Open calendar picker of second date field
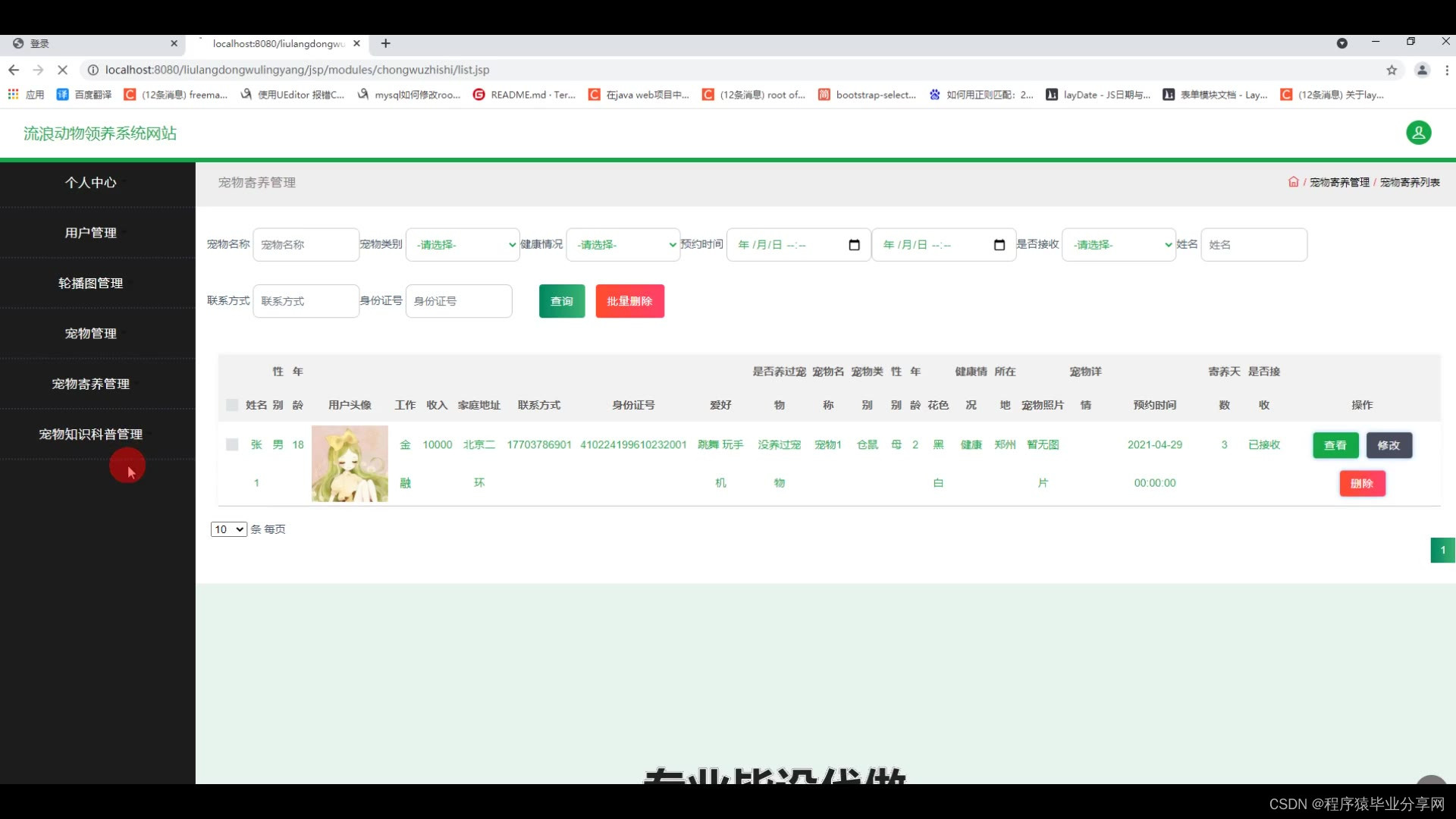Viewport: 1456px width, 819px height. [999, 245]
